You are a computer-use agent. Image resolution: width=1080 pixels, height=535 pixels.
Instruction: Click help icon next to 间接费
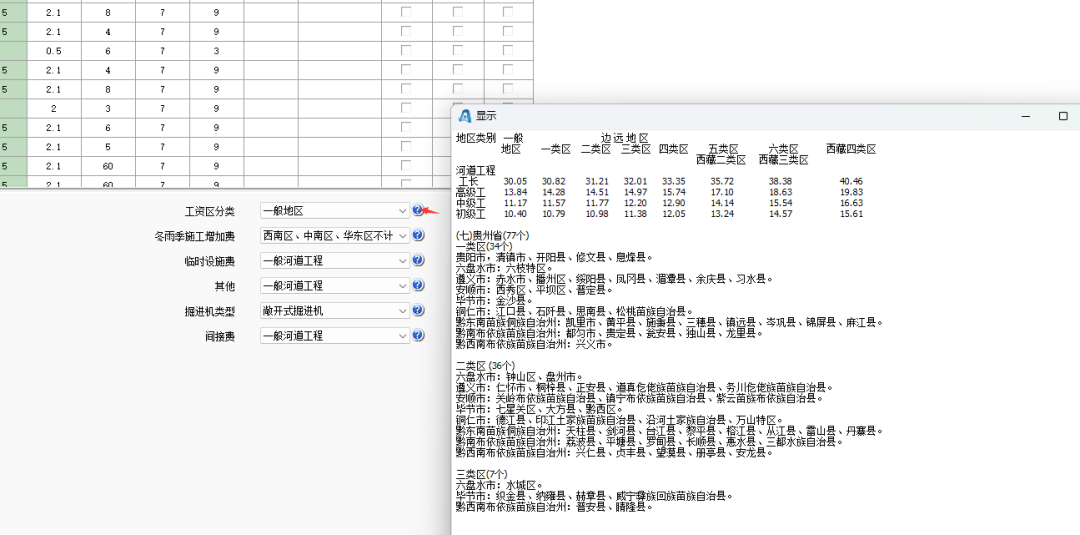tap(418, 336)
